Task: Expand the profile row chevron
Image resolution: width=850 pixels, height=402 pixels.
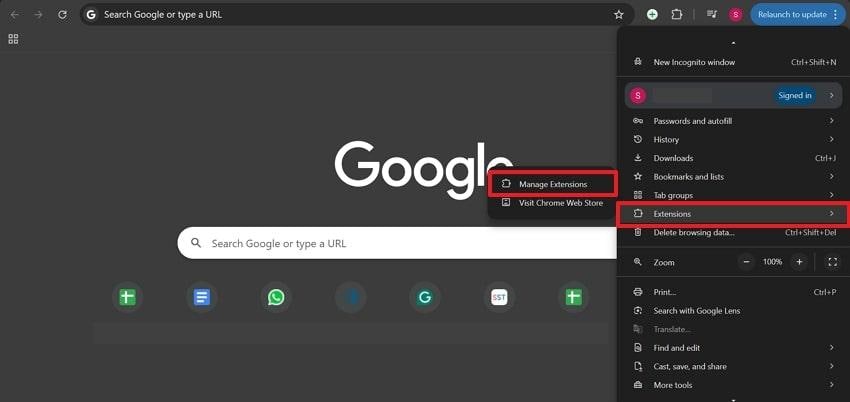Action: click(831, 95)
